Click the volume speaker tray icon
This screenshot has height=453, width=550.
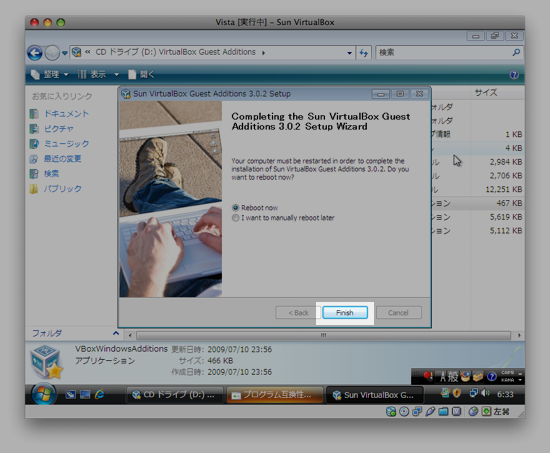(486, 393)
